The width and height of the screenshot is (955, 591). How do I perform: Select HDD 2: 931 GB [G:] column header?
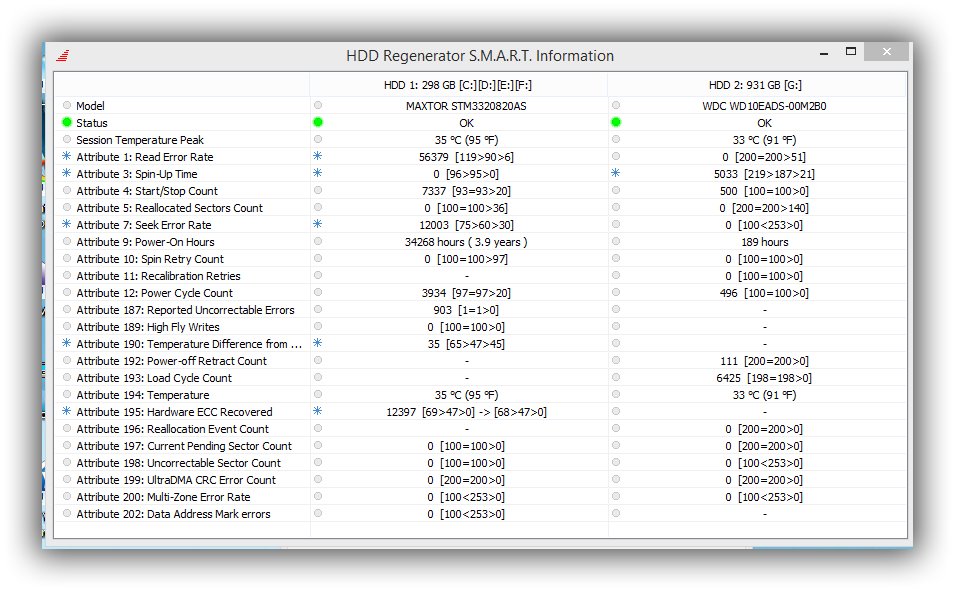pyautogui.click(x=755, y=85)
